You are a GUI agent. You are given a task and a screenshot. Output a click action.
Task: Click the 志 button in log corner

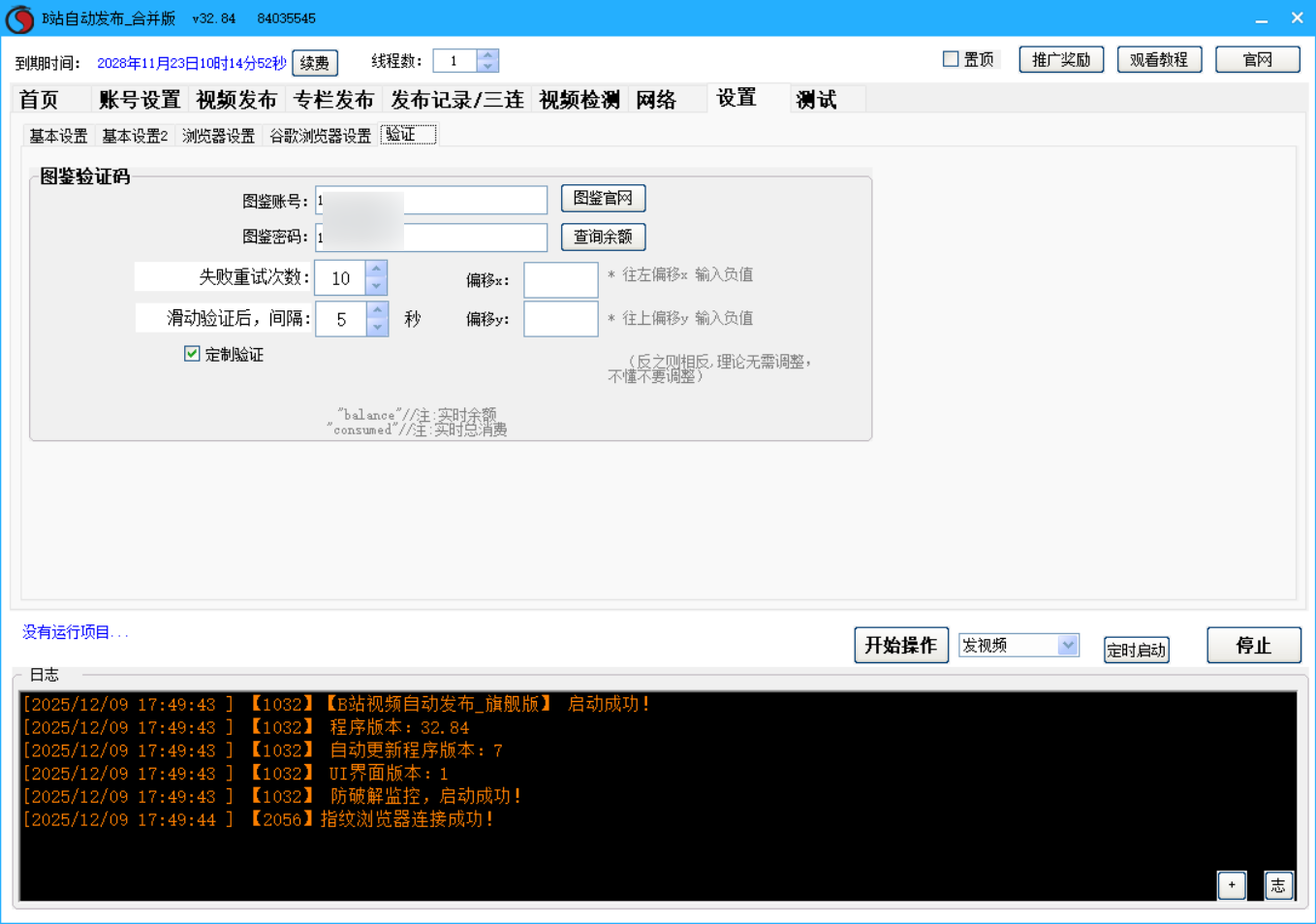[x=1278, y=884]
